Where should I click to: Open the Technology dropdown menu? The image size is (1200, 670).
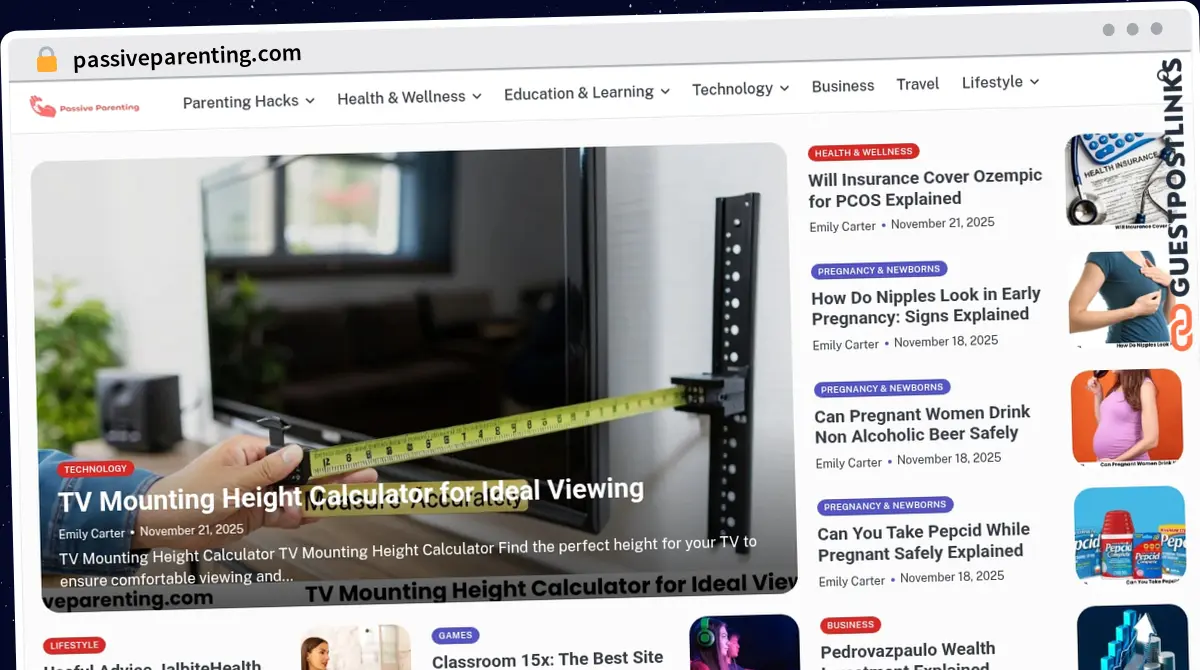(x=740, y=89)
